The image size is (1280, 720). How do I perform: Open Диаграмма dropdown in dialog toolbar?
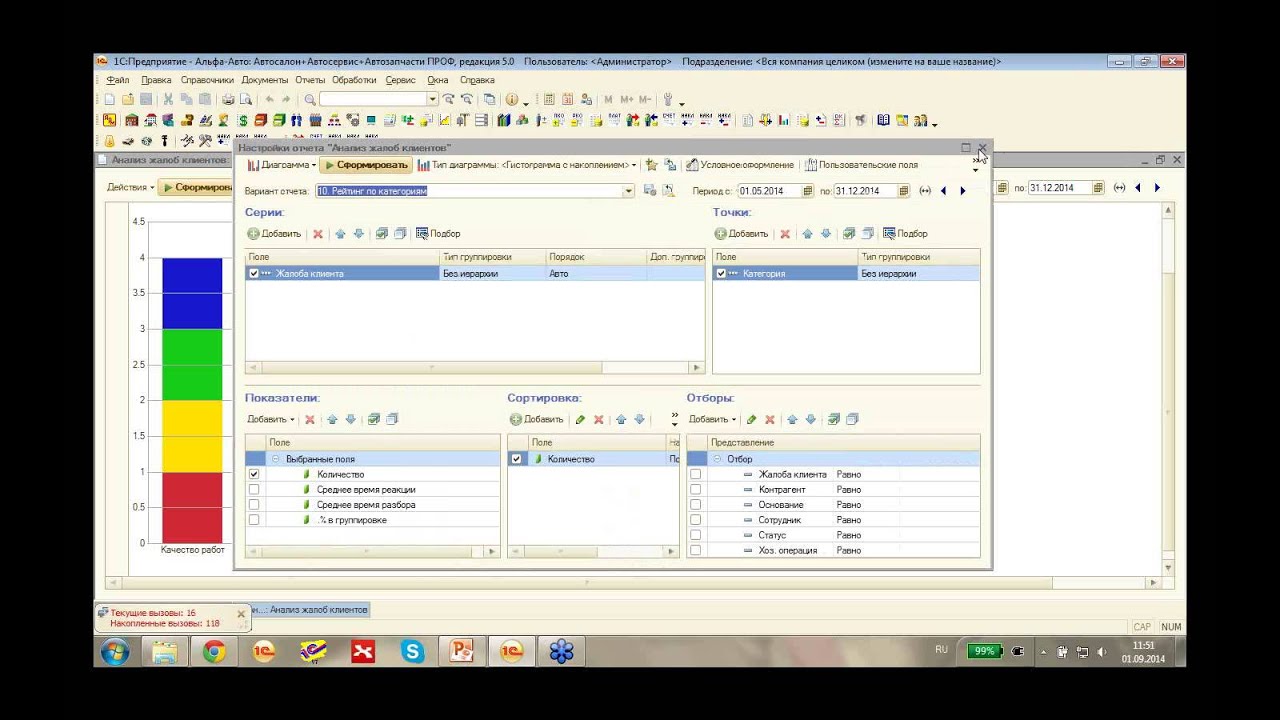click(281, 165)
